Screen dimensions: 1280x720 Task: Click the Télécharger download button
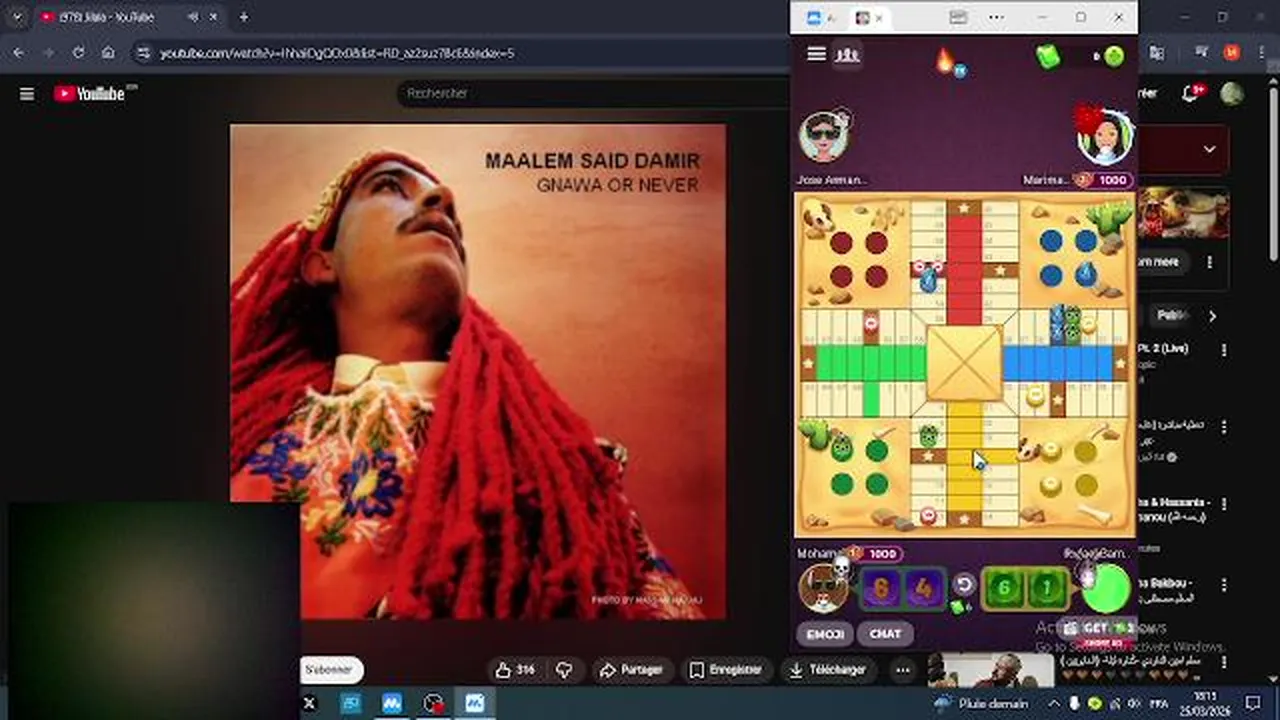(x=828, y=670)
